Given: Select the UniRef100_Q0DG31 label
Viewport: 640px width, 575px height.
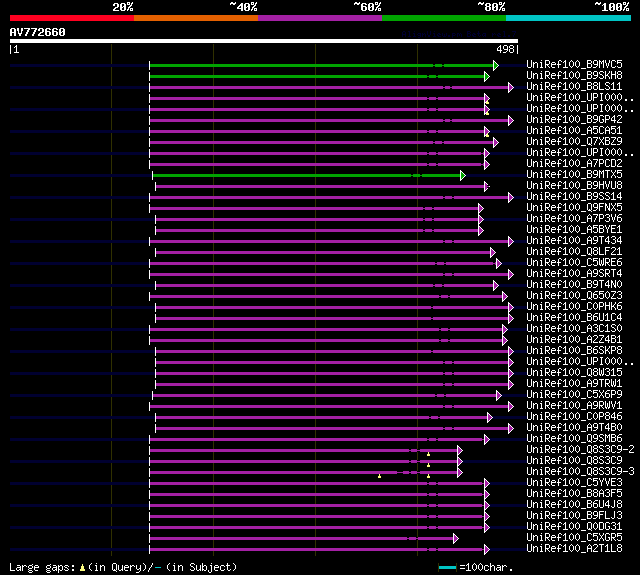Looking at the screenshot, I should (x=574, y=527).
